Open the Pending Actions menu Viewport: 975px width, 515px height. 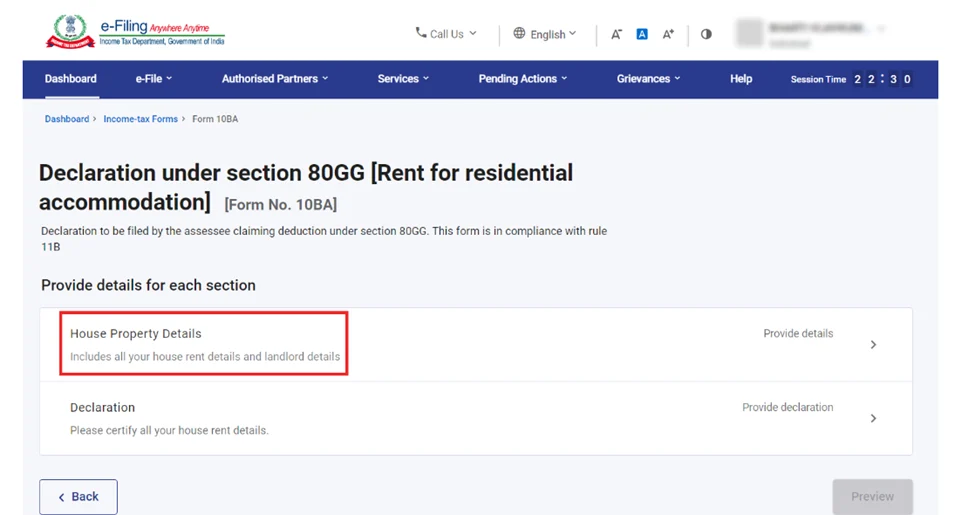click(x=522, y=79)
